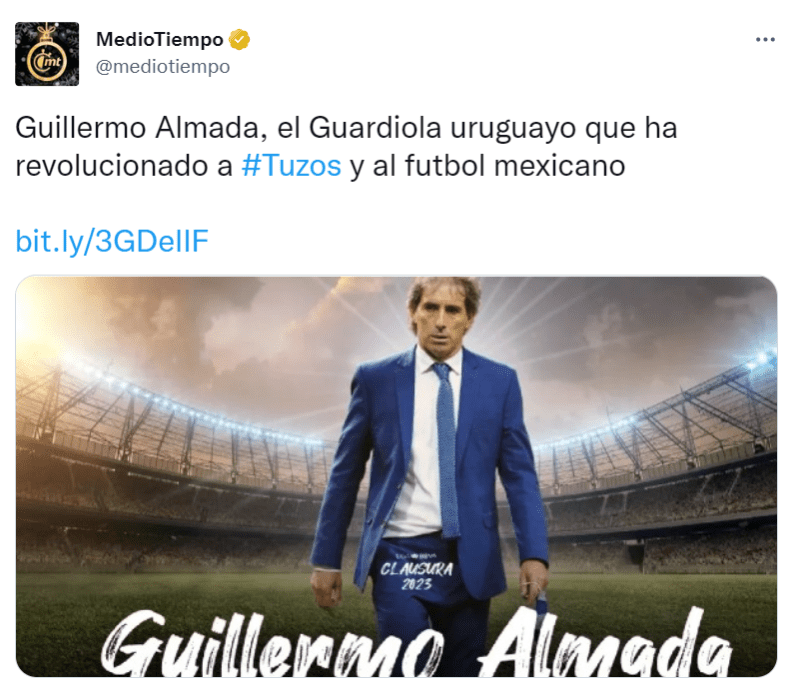Click the words futbol mexicano in tweet
This screenshot has width=800, height=686.
coord(515,166)
